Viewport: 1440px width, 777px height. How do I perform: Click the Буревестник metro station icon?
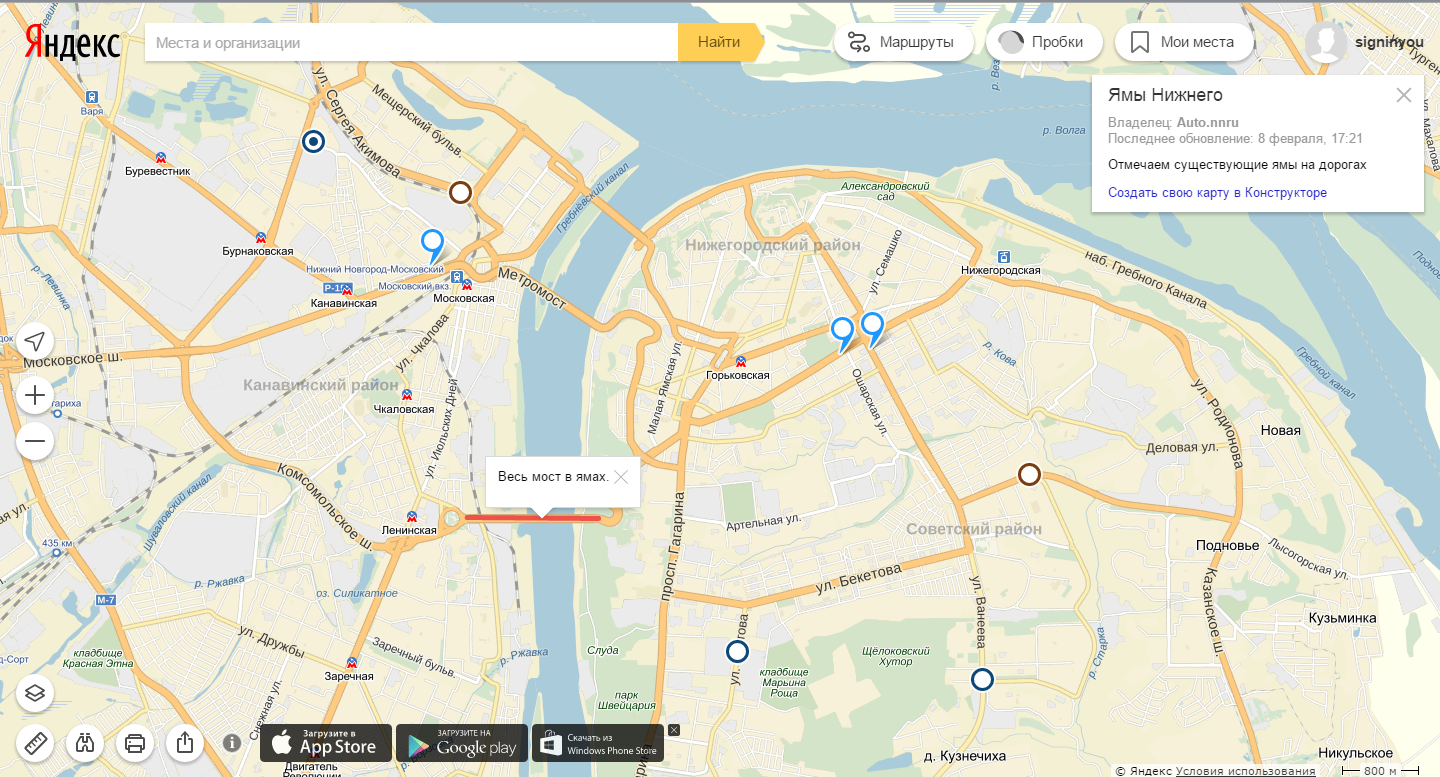pyautogui.click(x=160, y=157)
